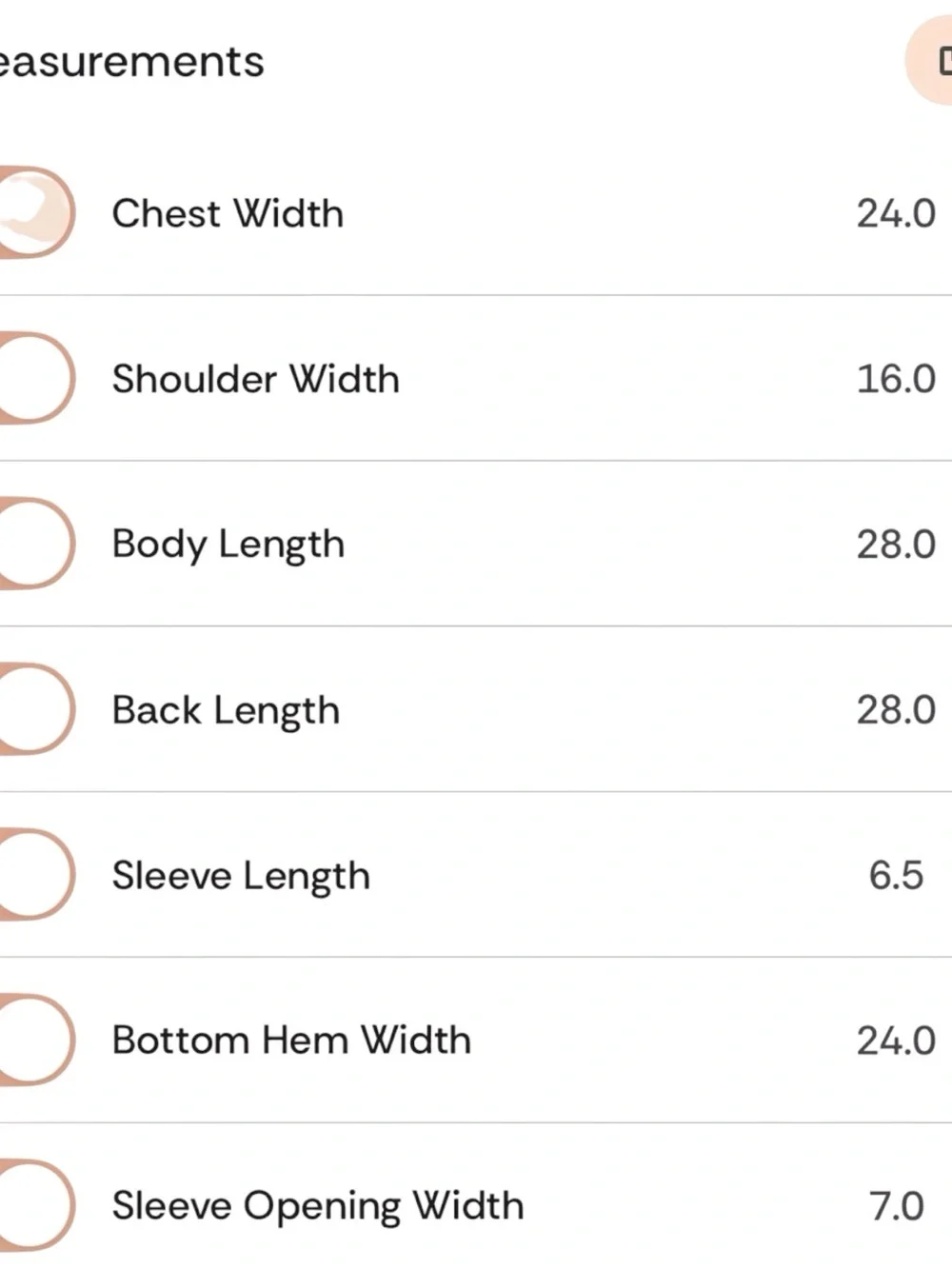Tap the Sleeve Opening Width circle icon

click(36, 1205)
